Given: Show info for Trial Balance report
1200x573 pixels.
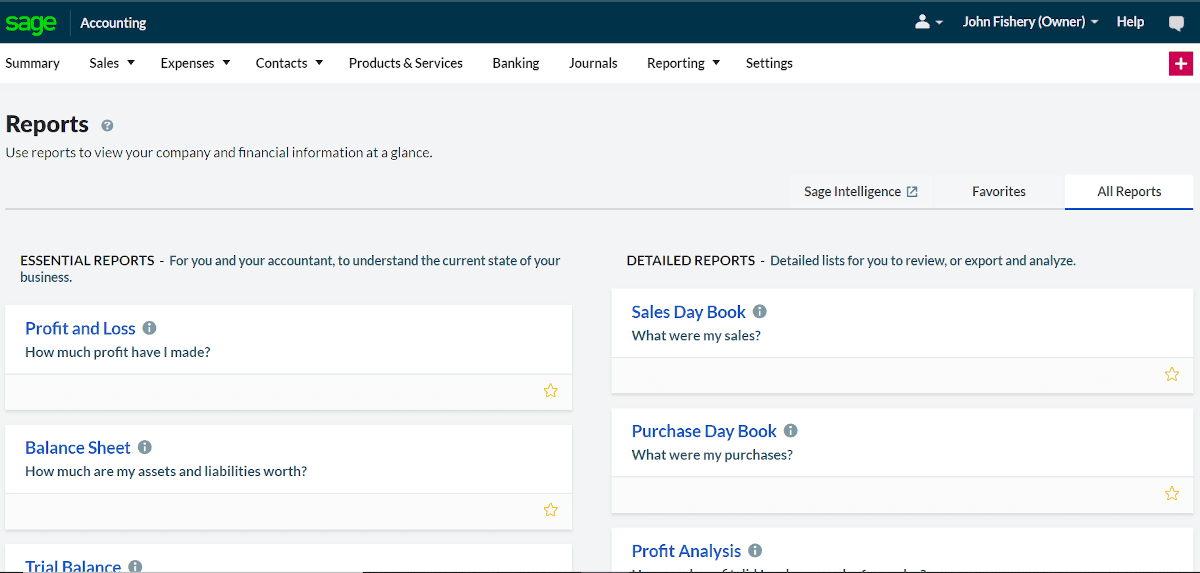Looking at the screenshot, I should click(x=135, y=566).
